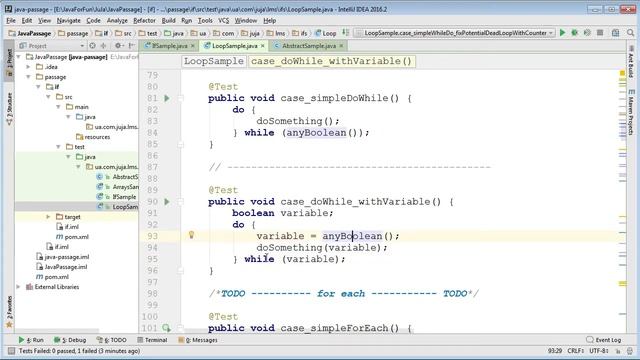Open the Debug tool window button
This screenshot has width=640, height=360.
pyautogui.click(x=70, y=340)
